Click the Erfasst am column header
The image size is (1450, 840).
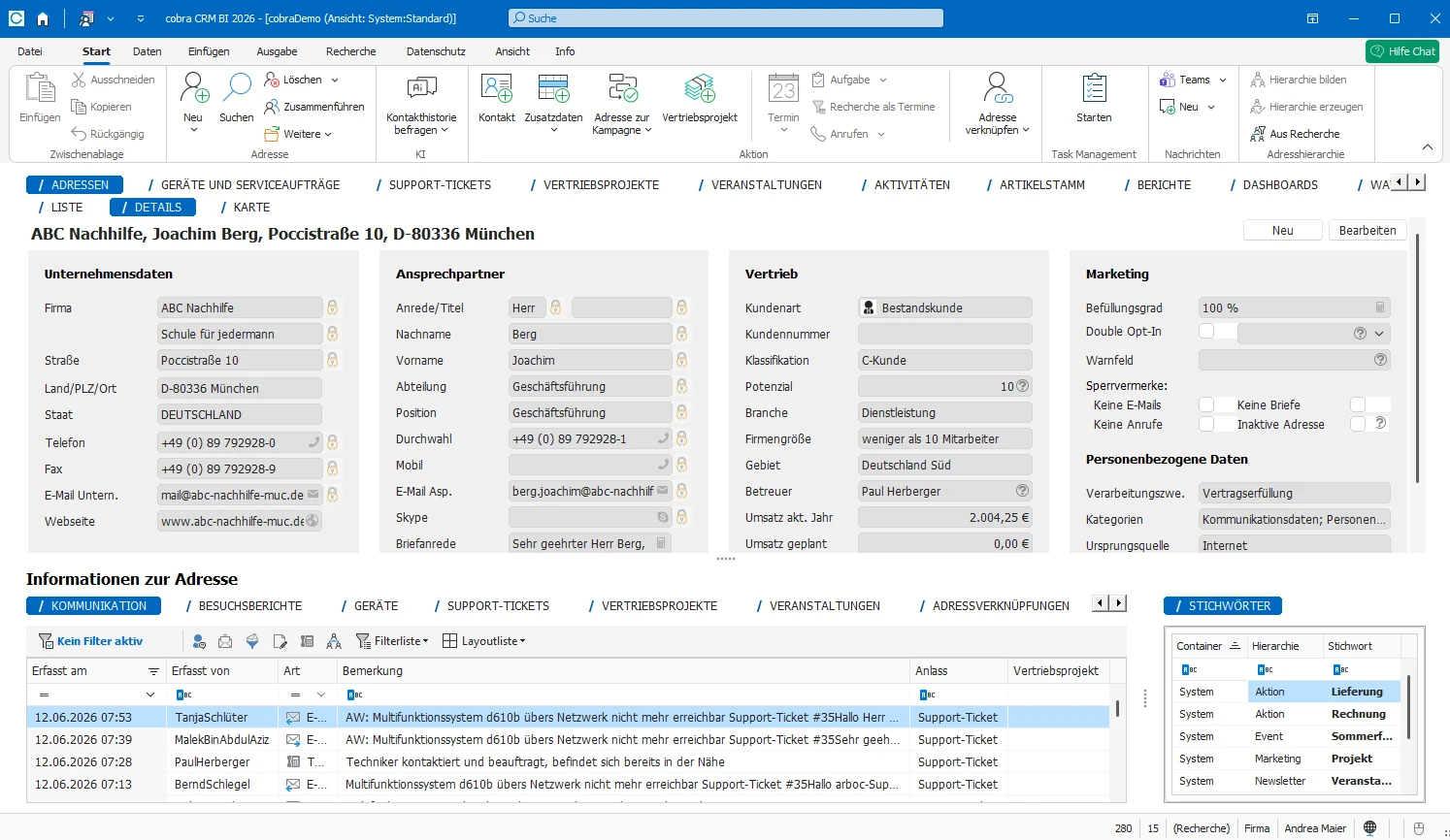coord(96,670)
